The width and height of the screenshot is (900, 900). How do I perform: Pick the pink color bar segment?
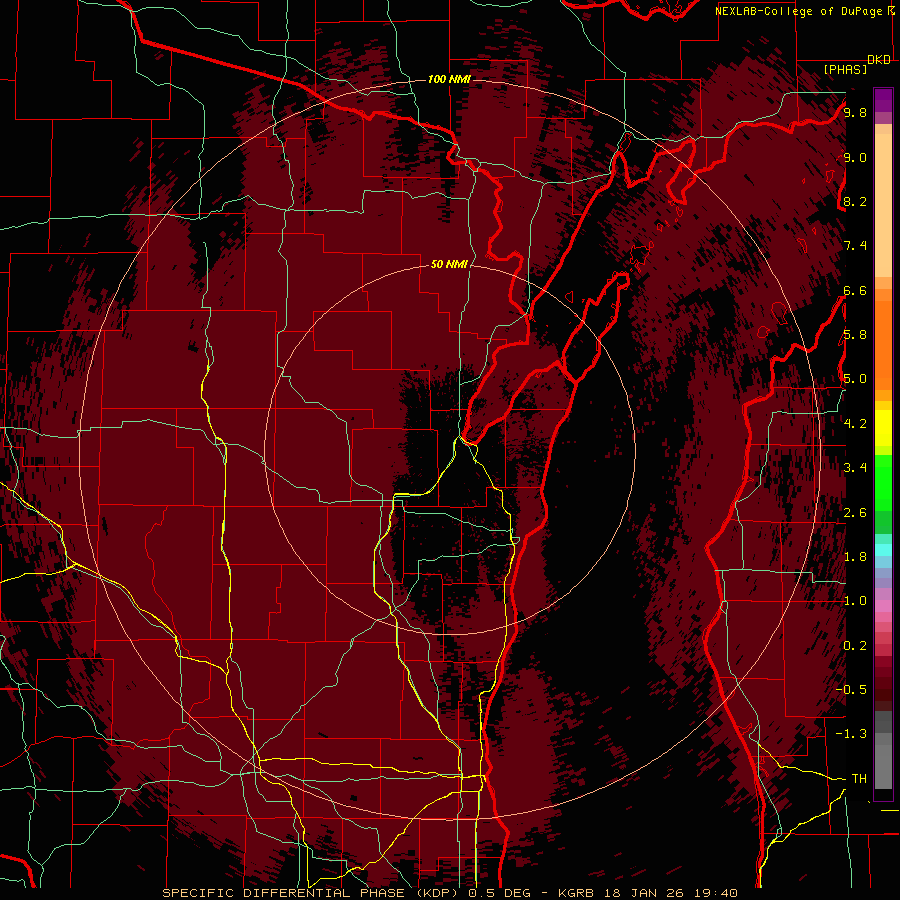click(883, 606)
